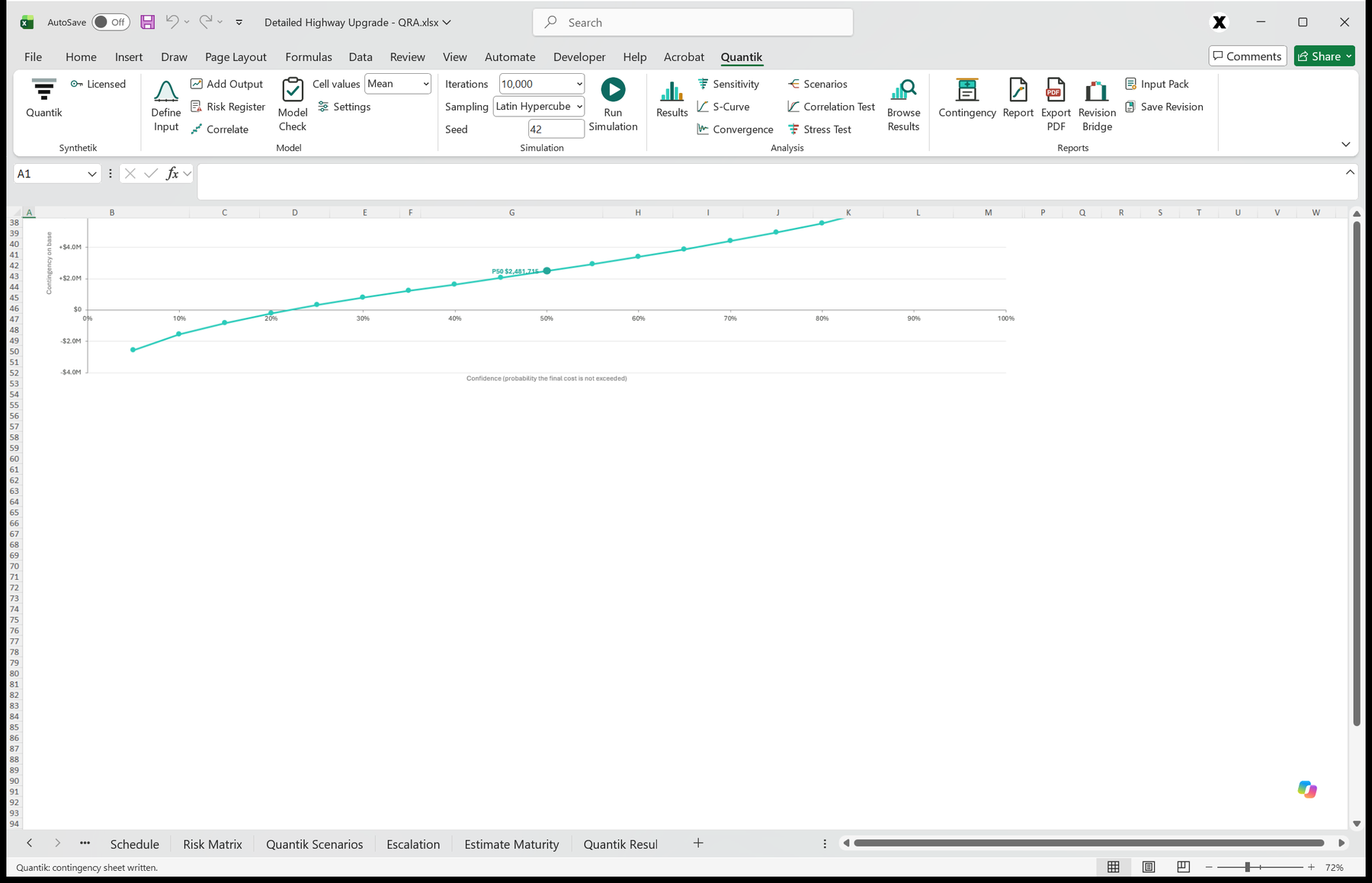Click the horizontal scrollbar

1088,843
